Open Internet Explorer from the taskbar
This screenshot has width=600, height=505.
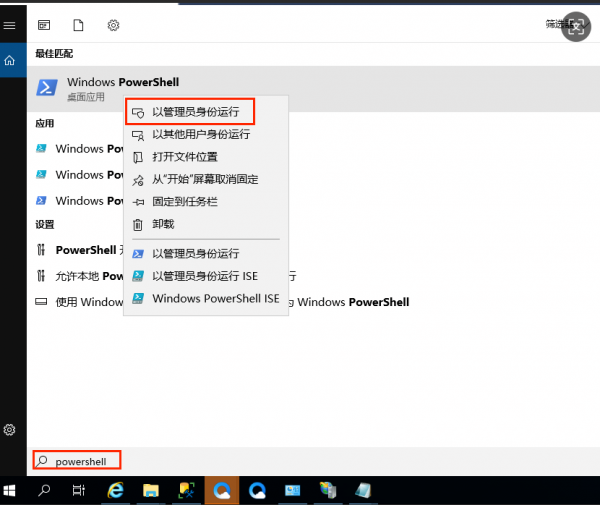click(116, 491)
